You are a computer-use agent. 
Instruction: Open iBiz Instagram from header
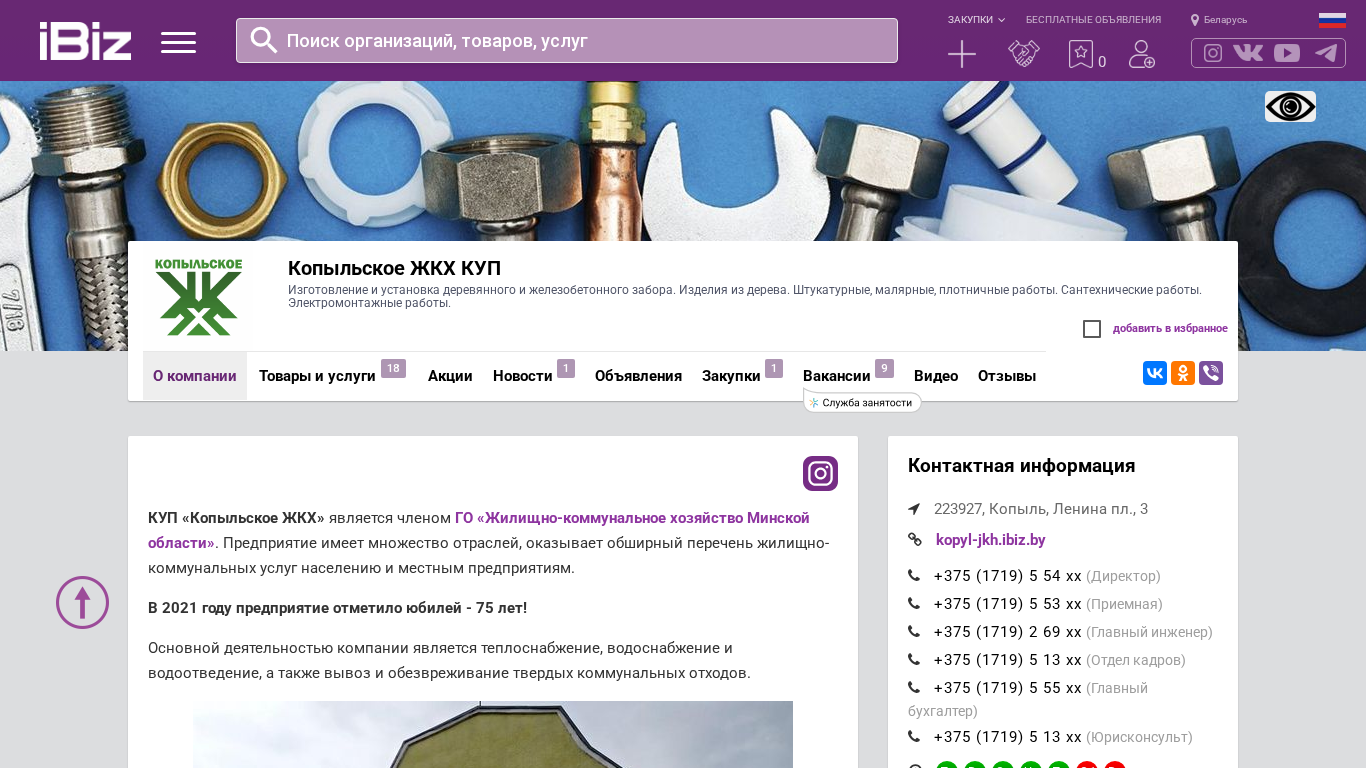[1213, 53]
